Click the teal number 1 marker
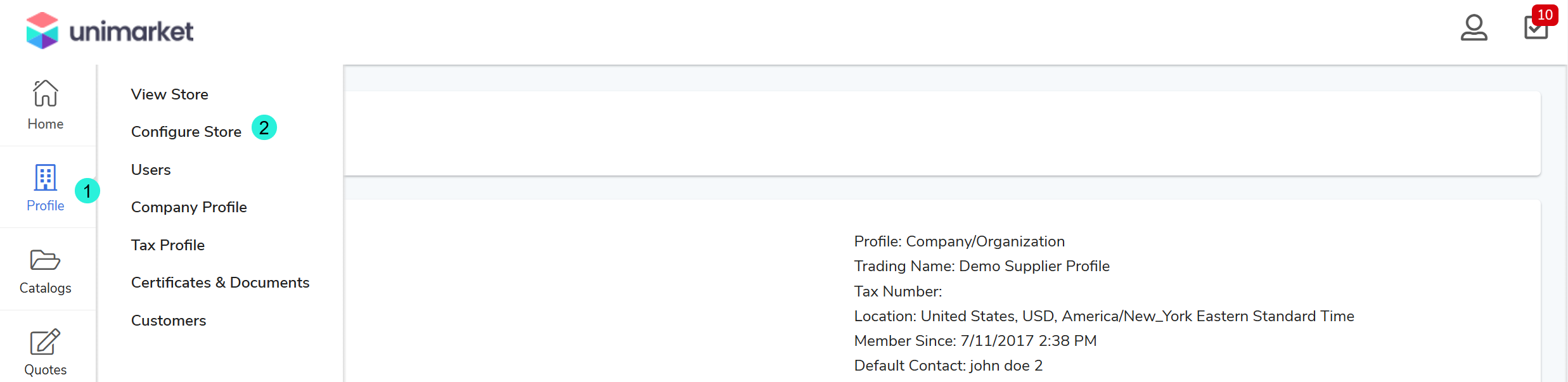 coord(87,191)
